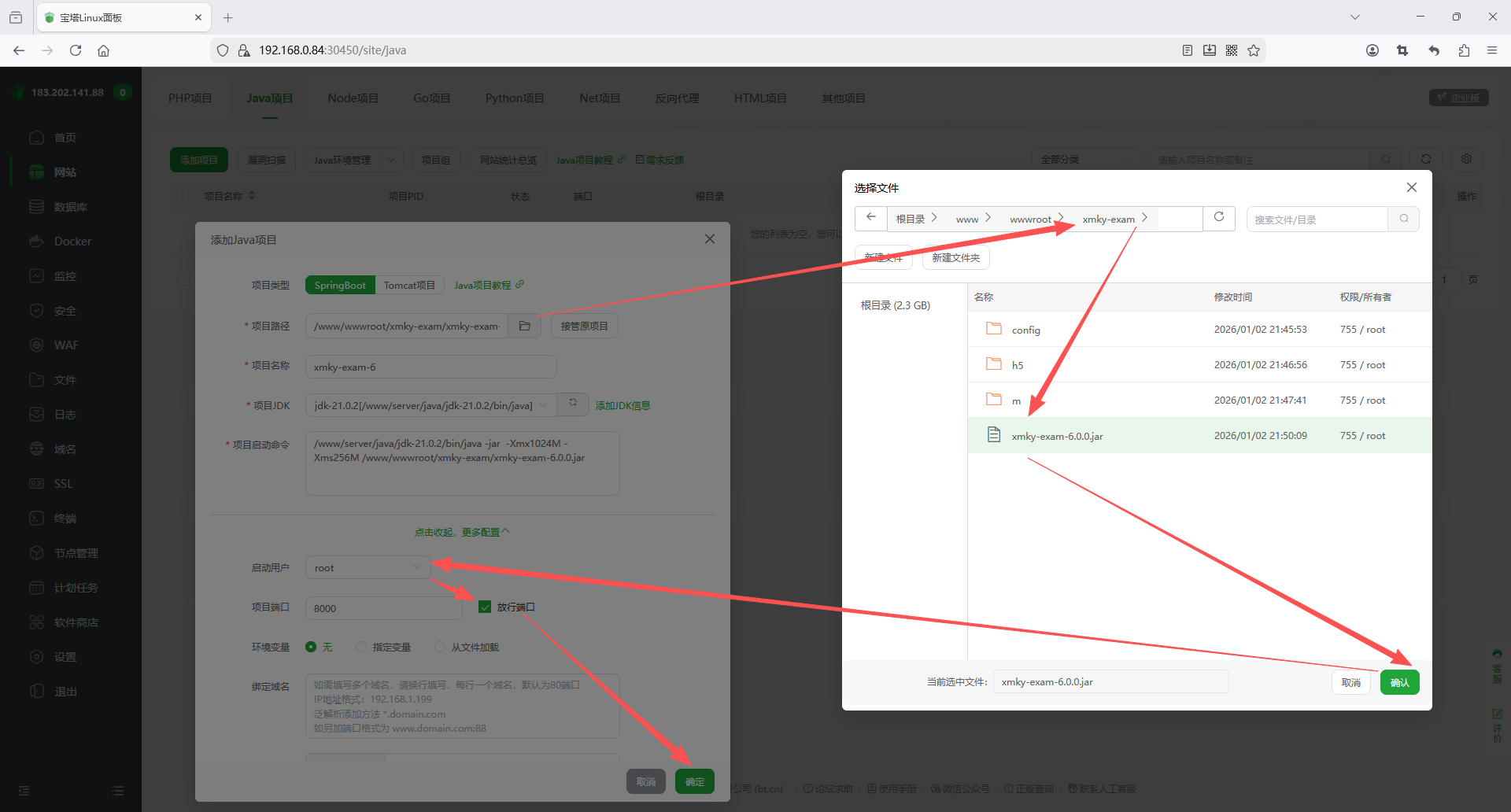Select the 从文件加载 radio option

click(440, 647)
